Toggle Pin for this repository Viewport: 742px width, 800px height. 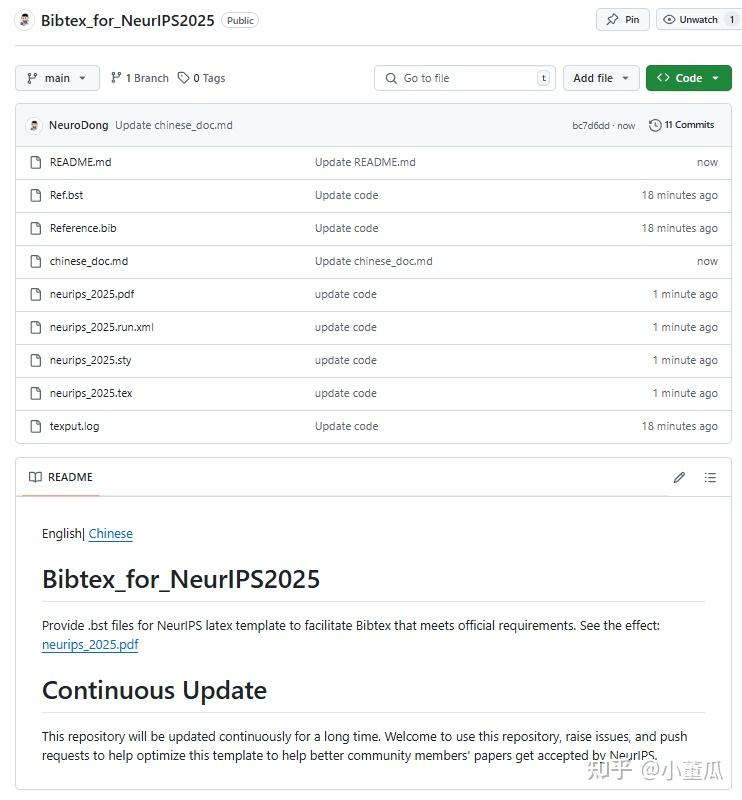(622, 18)
